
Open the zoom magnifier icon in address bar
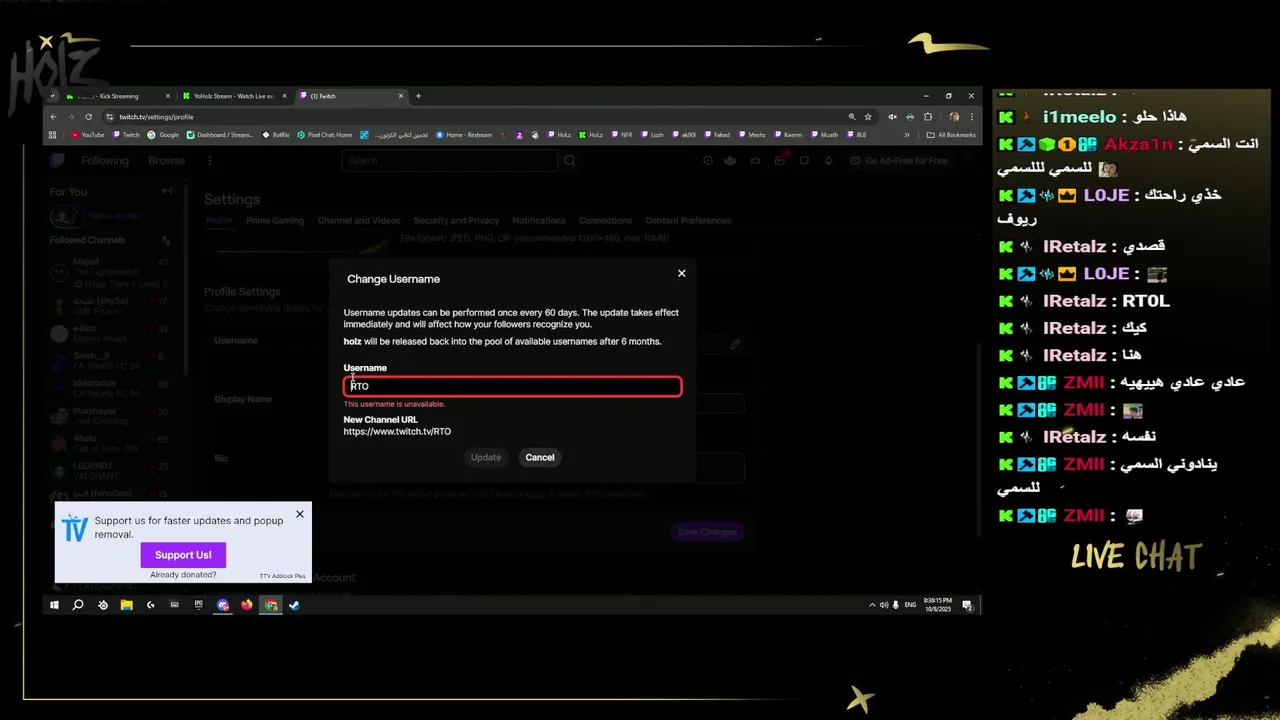[852, 116]
